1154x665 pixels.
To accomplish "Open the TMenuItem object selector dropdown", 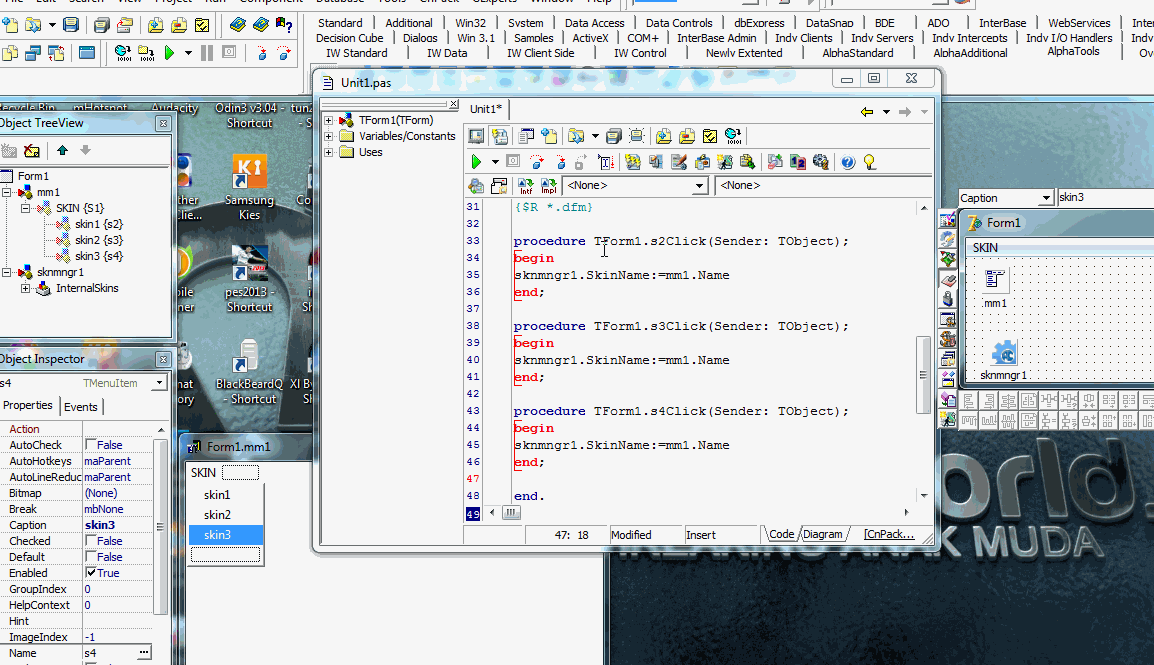I will [x=159, y=383].
